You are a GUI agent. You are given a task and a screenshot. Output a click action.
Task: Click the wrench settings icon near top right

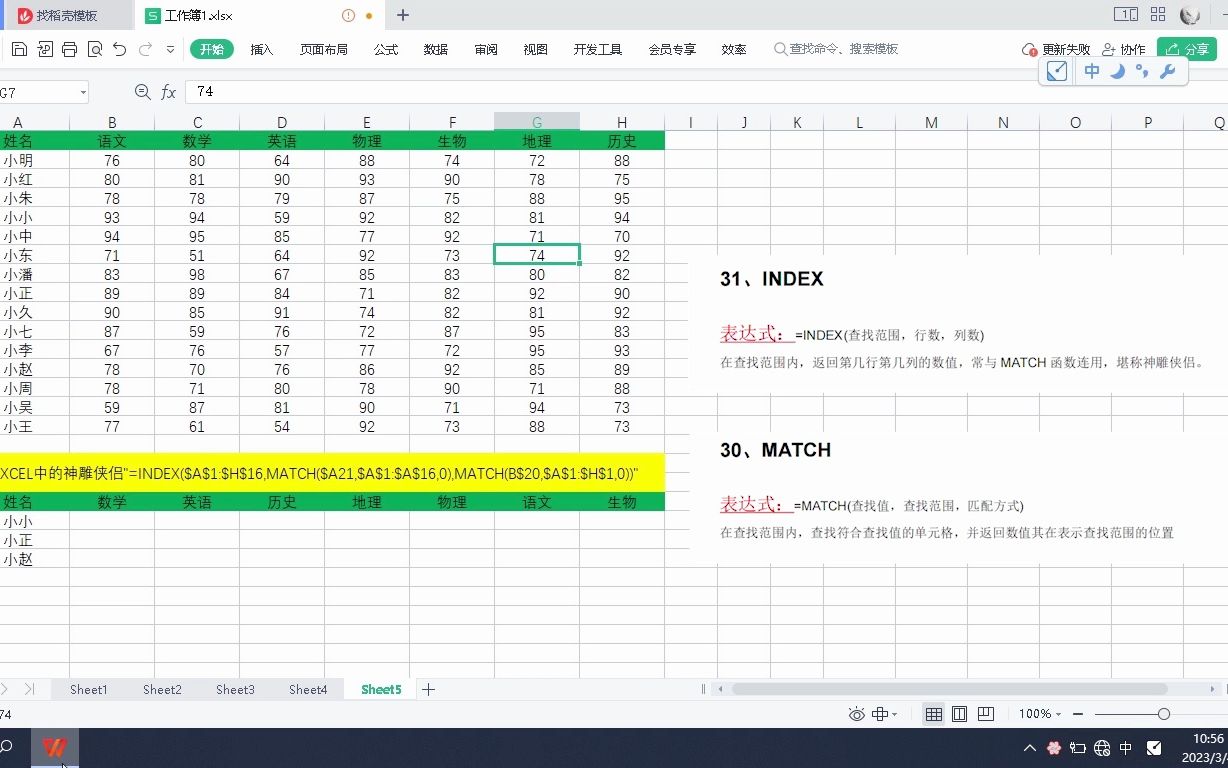click(1168, 71)
